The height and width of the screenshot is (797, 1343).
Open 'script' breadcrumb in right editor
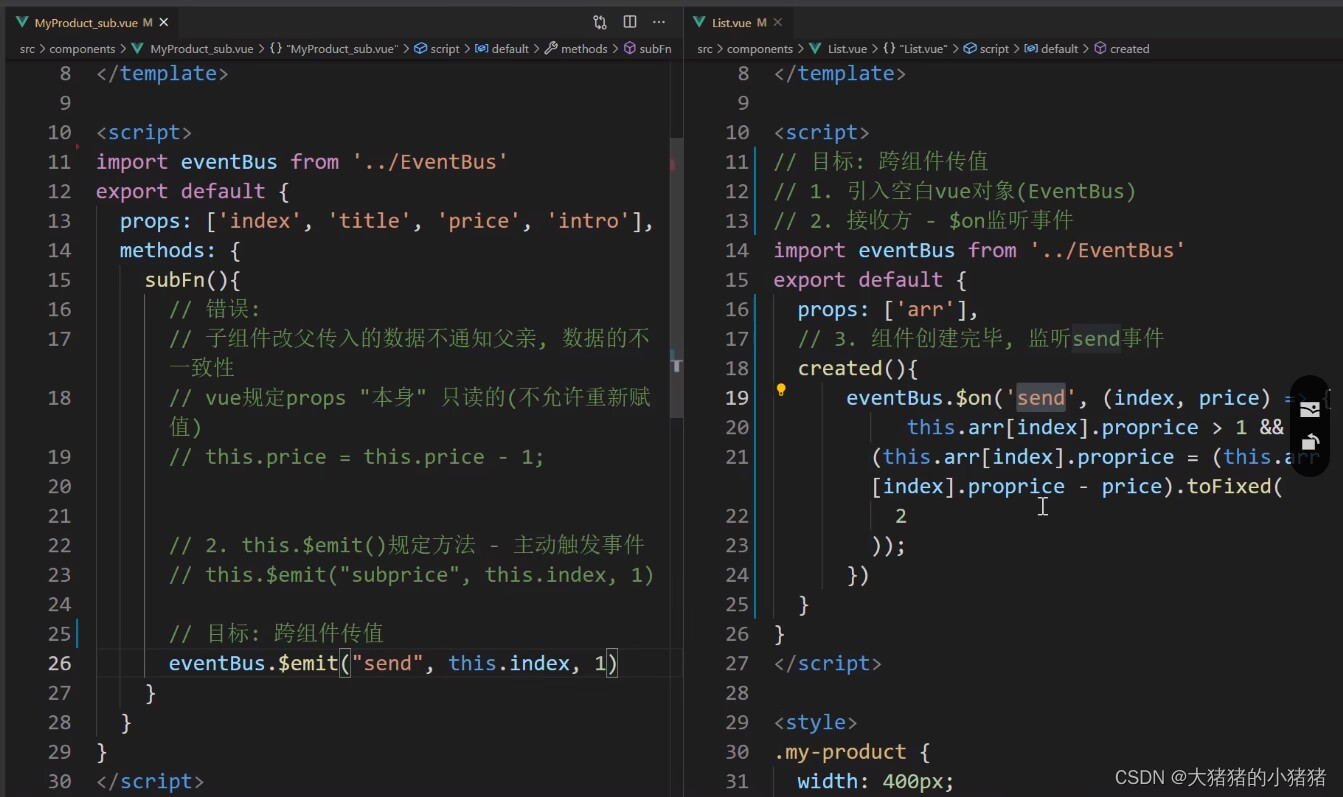coord(986,48)
